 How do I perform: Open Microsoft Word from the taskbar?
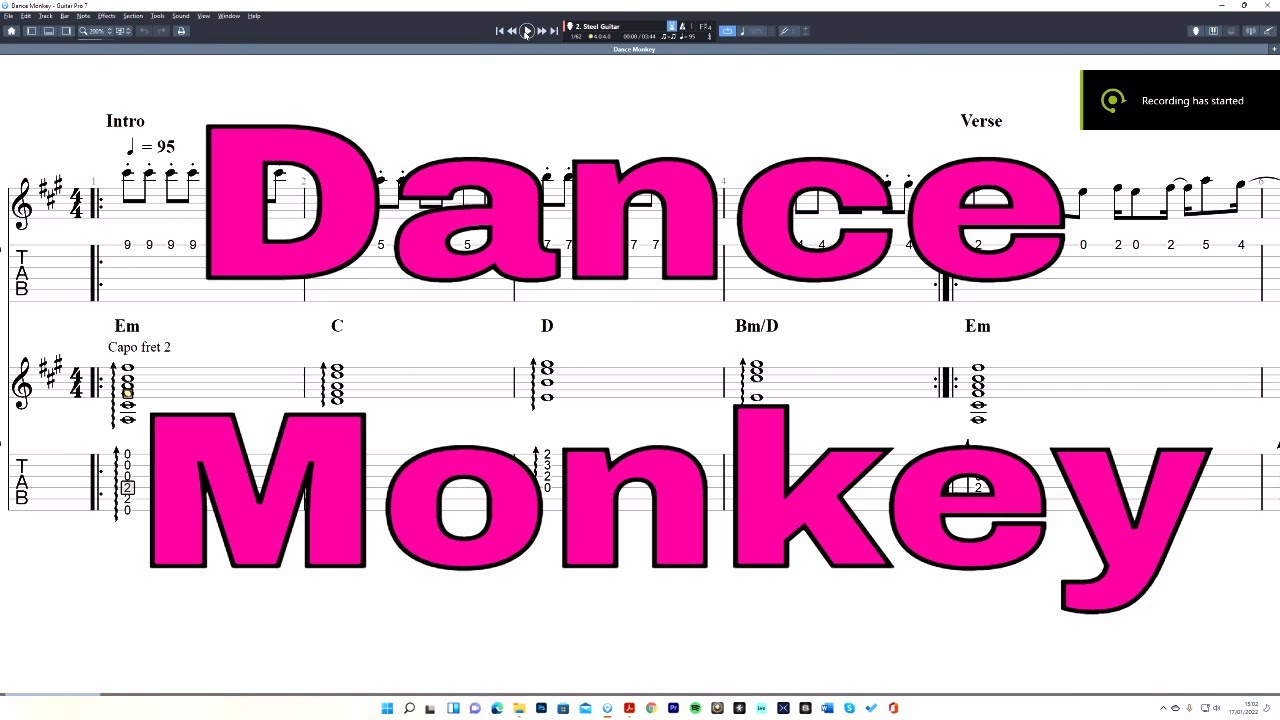827,708
